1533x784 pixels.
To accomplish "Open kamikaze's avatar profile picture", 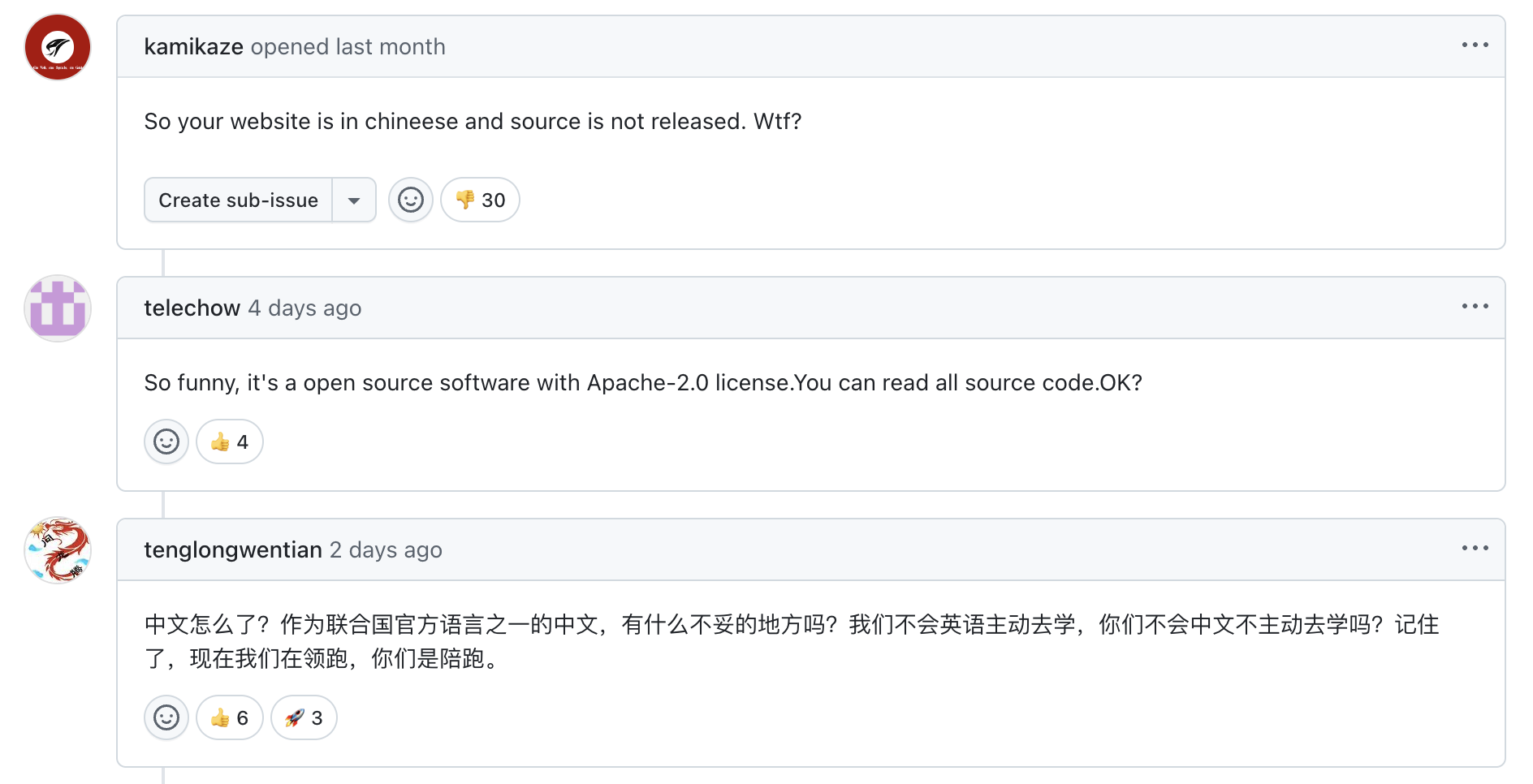I will click(58, 47).
